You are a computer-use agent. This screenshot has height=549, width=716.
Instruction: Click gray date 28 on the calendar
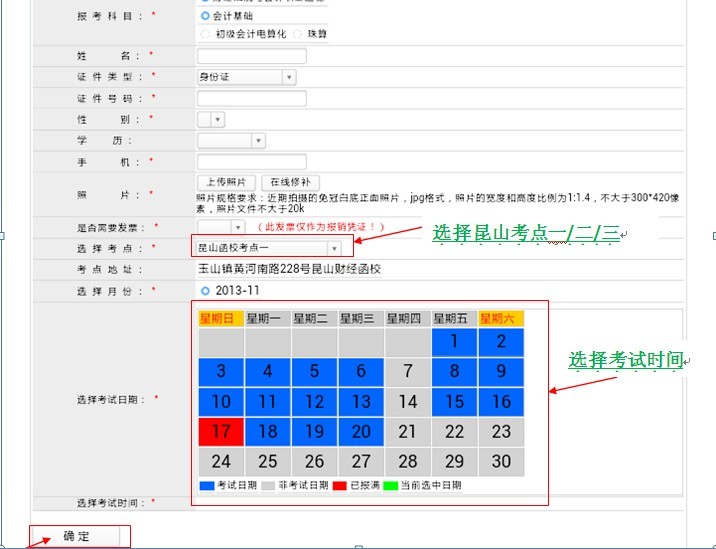(x=408, y=462)
